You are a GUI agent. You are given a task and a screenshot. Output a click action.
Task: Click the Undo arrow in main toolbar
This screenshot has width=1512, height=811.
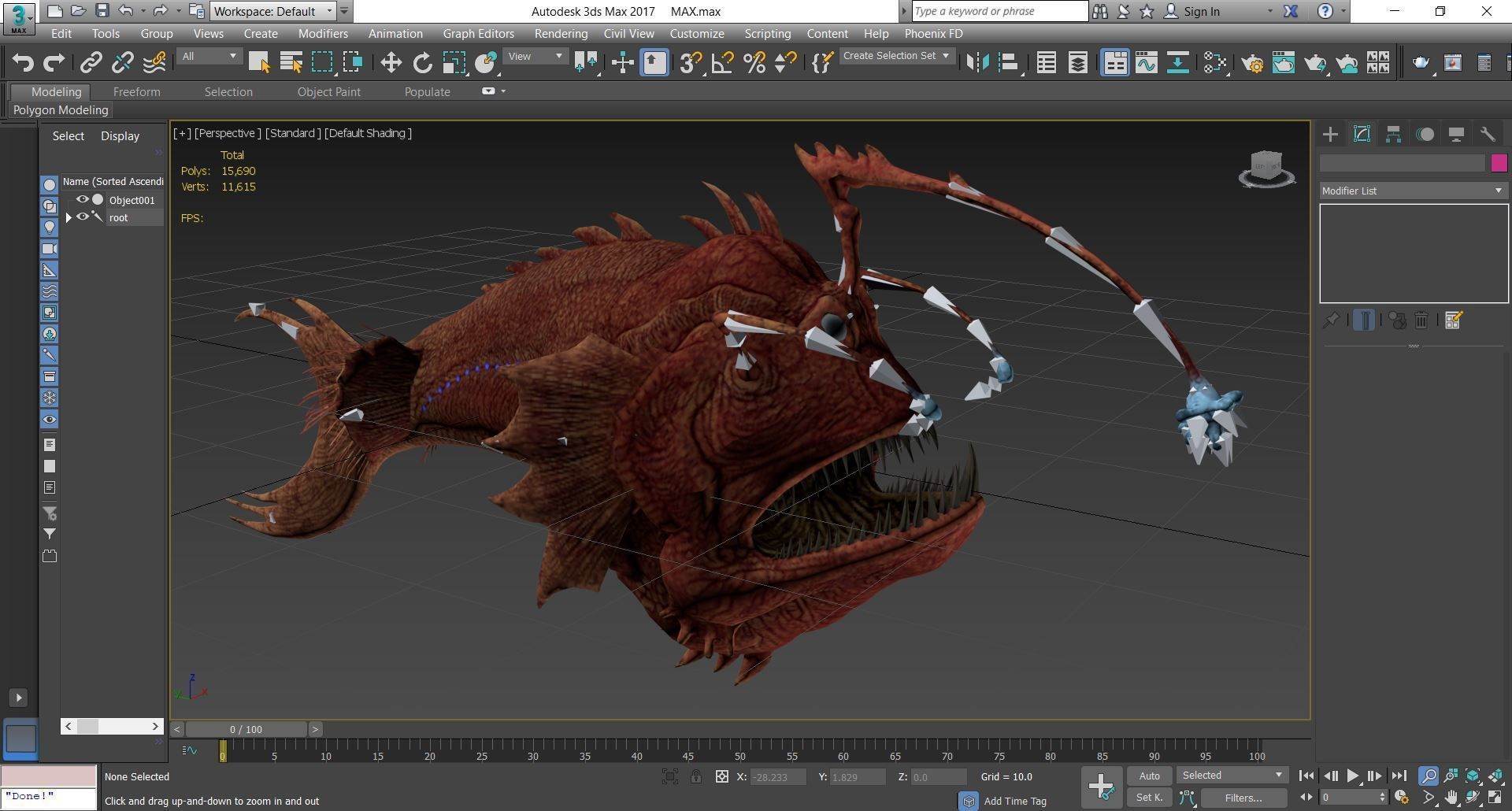(23, 63)
